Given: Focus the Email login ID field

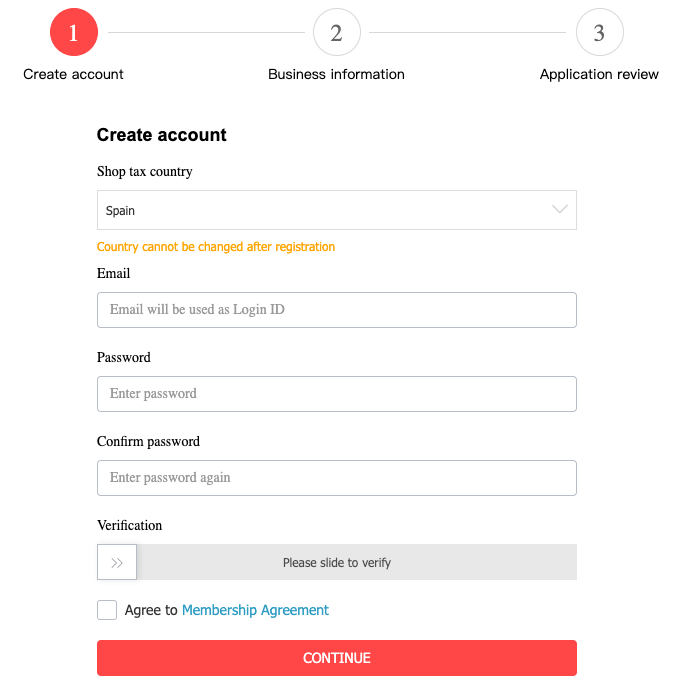Looking at the screenshot, I should click(x=336, y=310).
